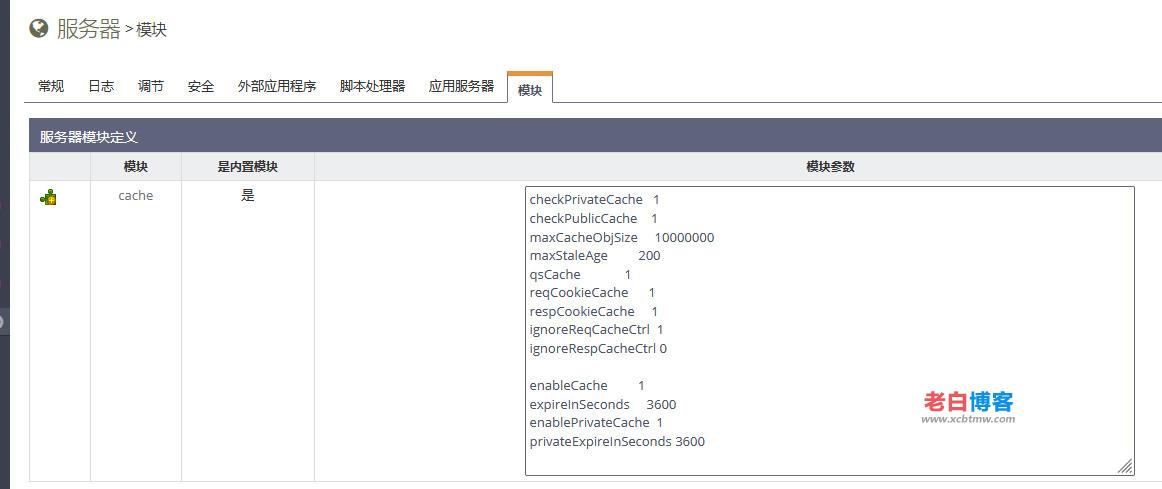This screenshot has width=1162, height=489.
Task: Select the active 模块 tab
Action: pos(530,88)
